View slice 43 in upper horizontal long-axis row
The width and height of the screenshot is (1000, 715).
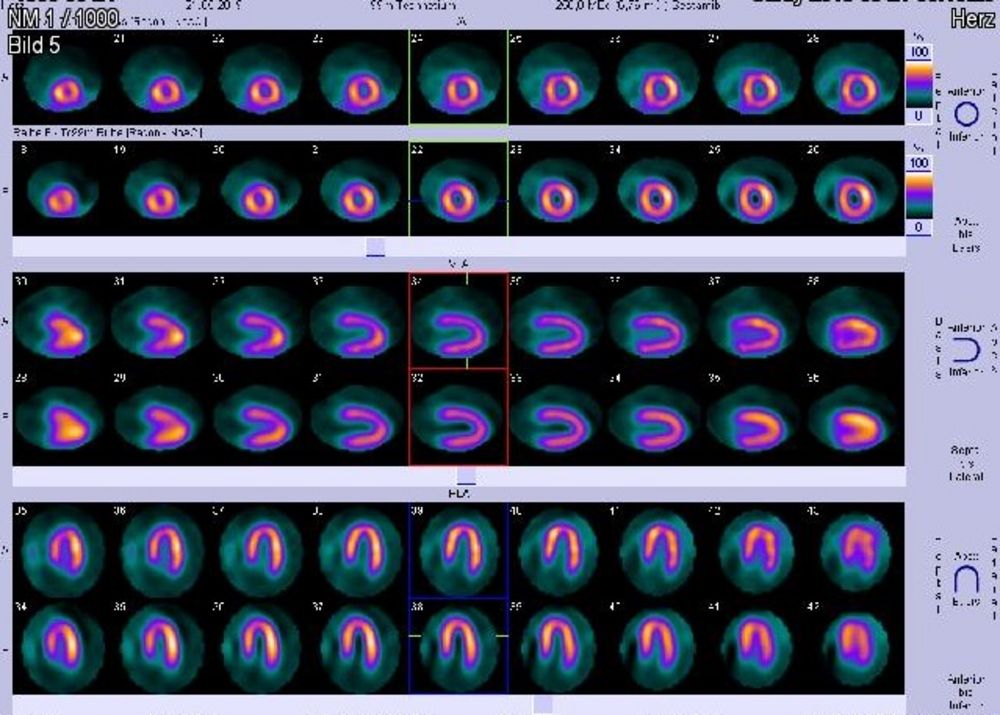click(x=855, y=550)
